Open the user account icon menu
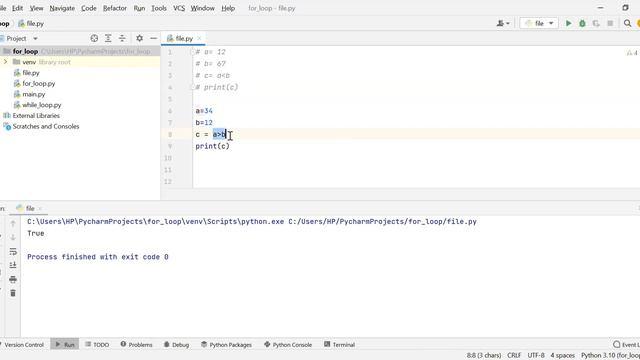 [503, 23]
